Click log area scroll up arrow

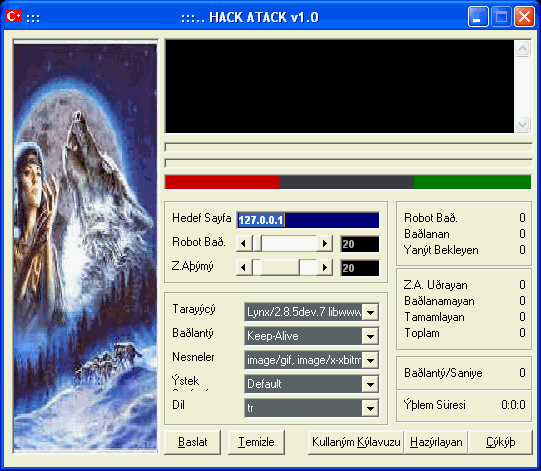(522, 49)
